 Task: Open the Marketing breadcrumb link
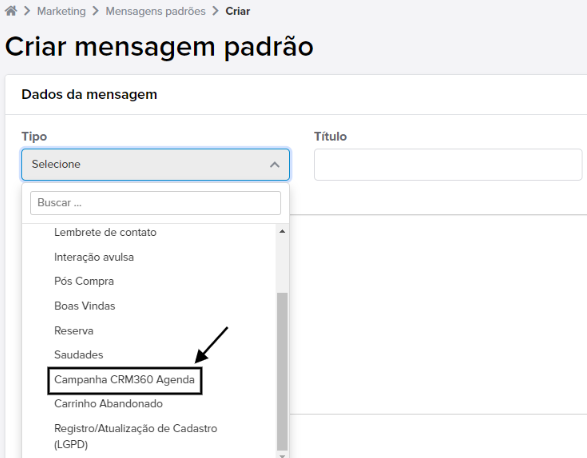click(61, 11)
